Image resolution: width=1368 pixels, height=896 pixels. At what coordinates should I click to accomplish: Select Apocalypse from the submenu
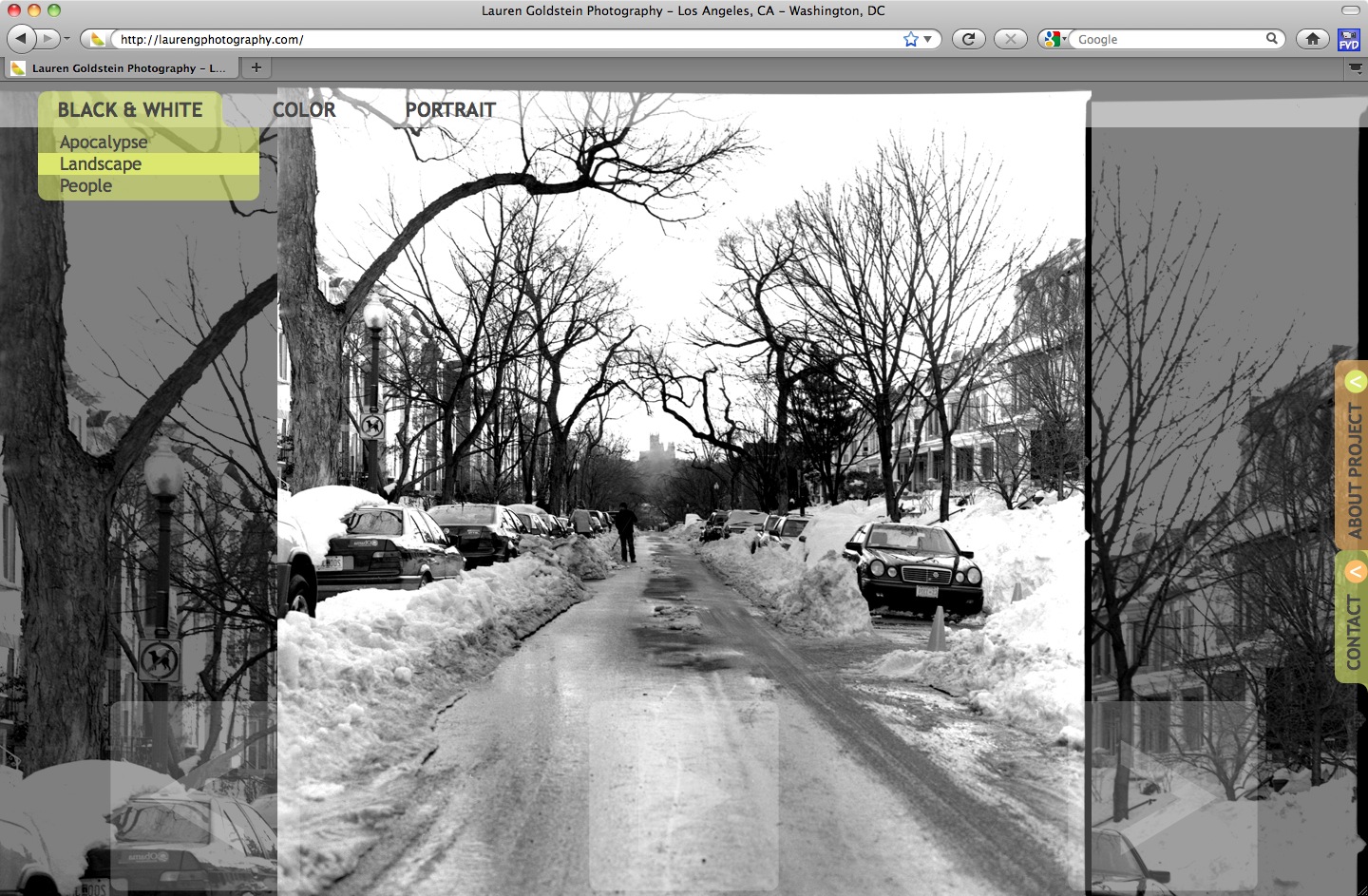click(104, 143)
